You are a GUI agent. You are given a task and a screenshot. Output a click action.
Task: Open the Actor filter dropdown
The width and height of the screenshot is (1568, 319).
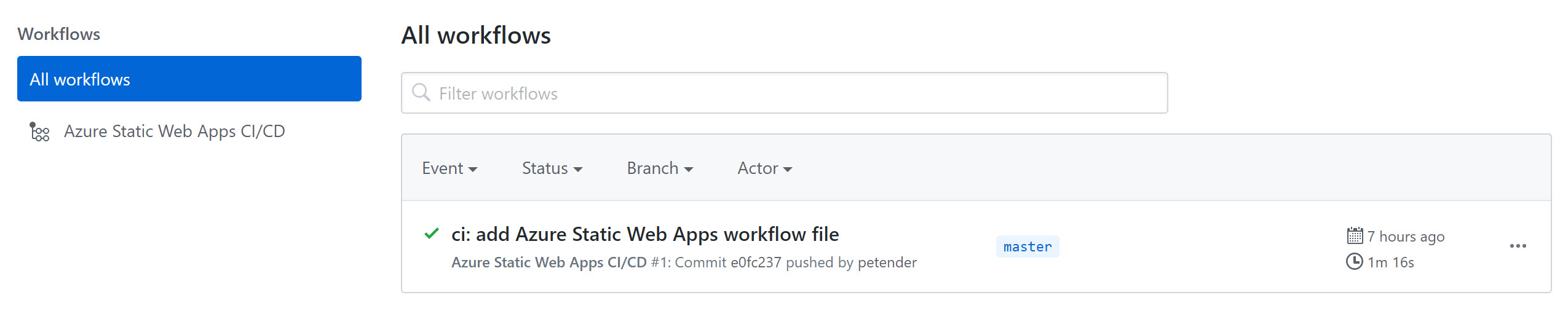(764, 168)
